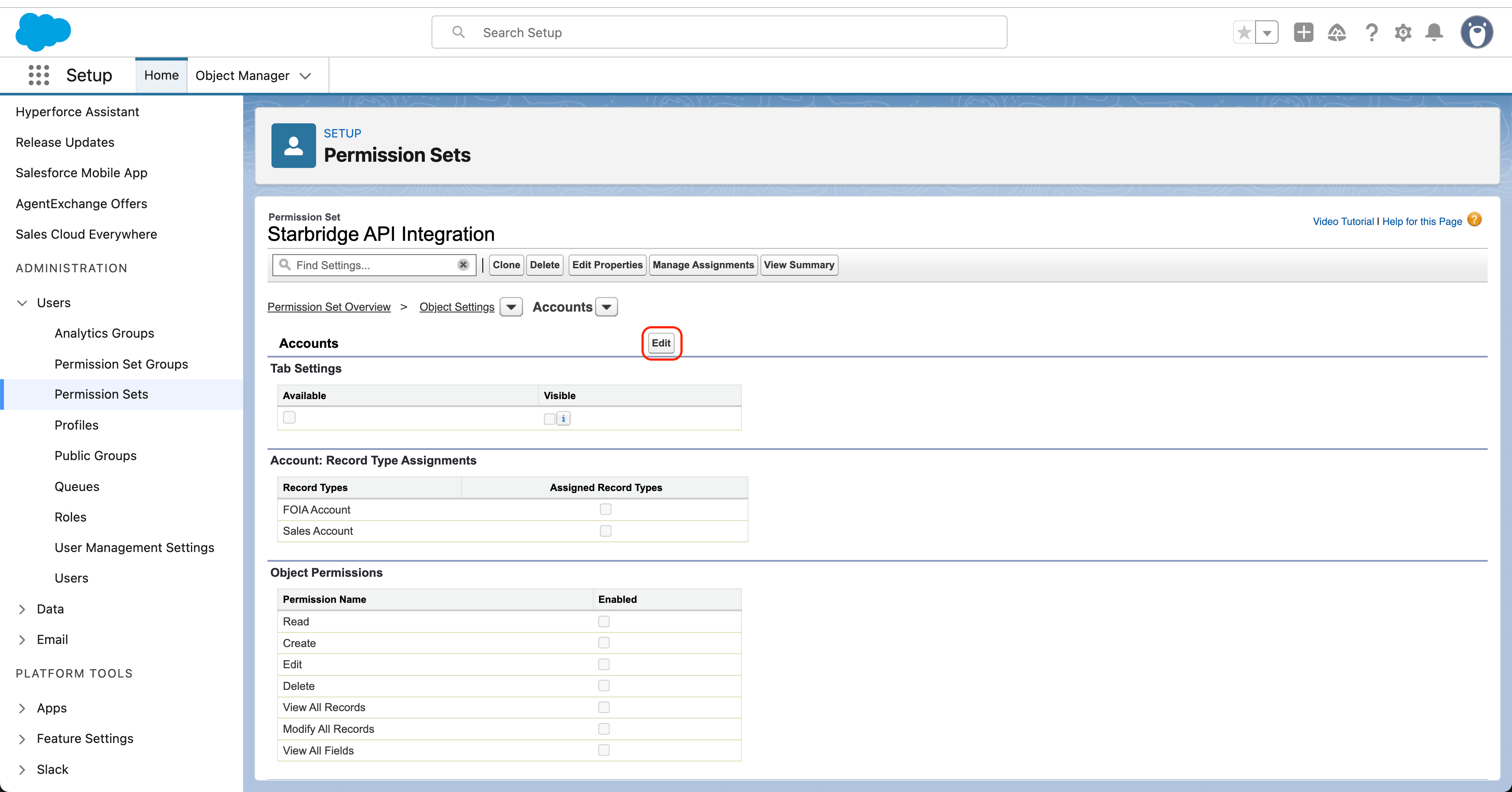Enable the Delete object permission checkbox
The width and height of the screenshot is (1512, 792).
(x=603, y=686)
